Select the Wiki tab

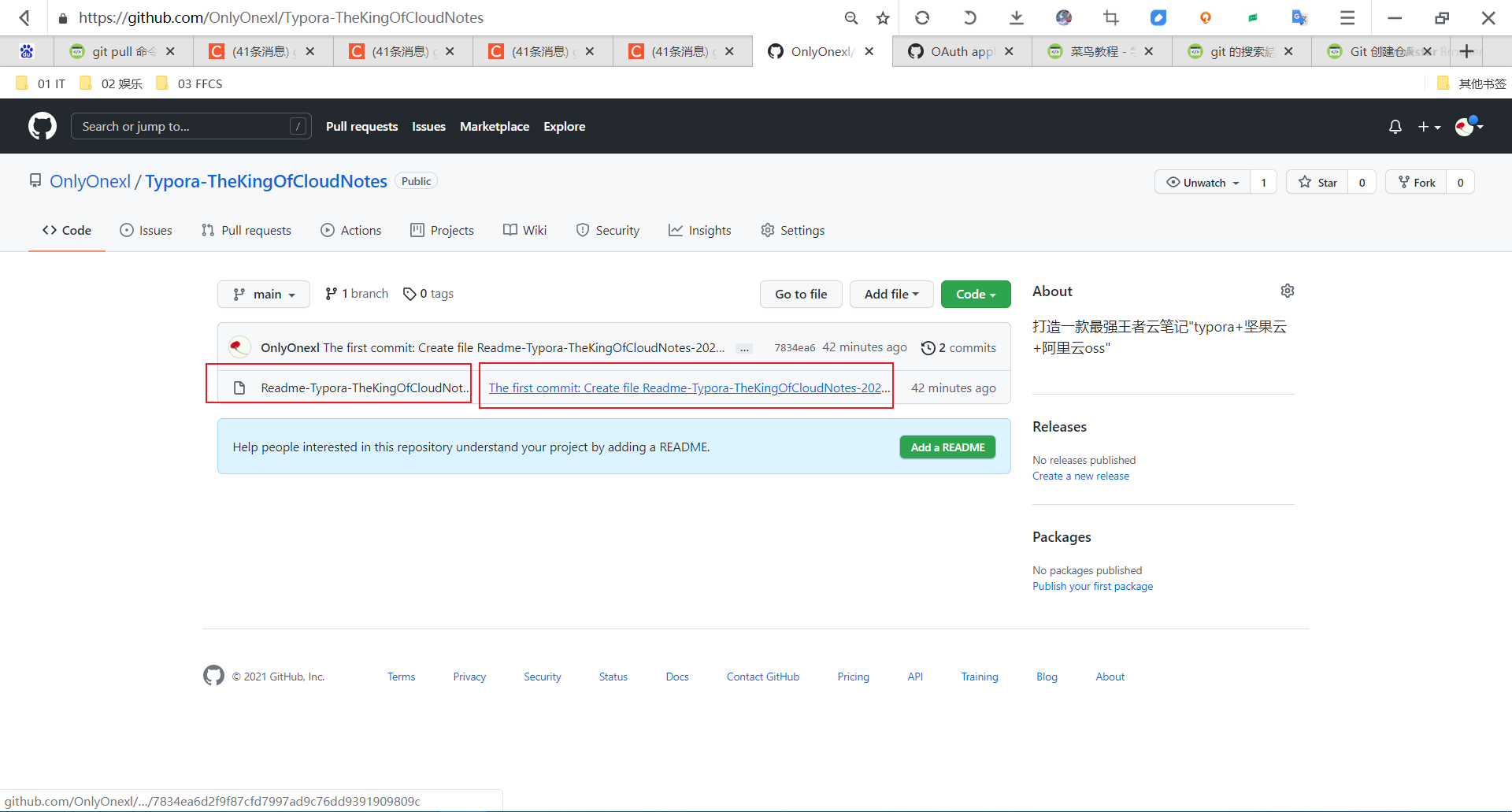click(524, 230)
